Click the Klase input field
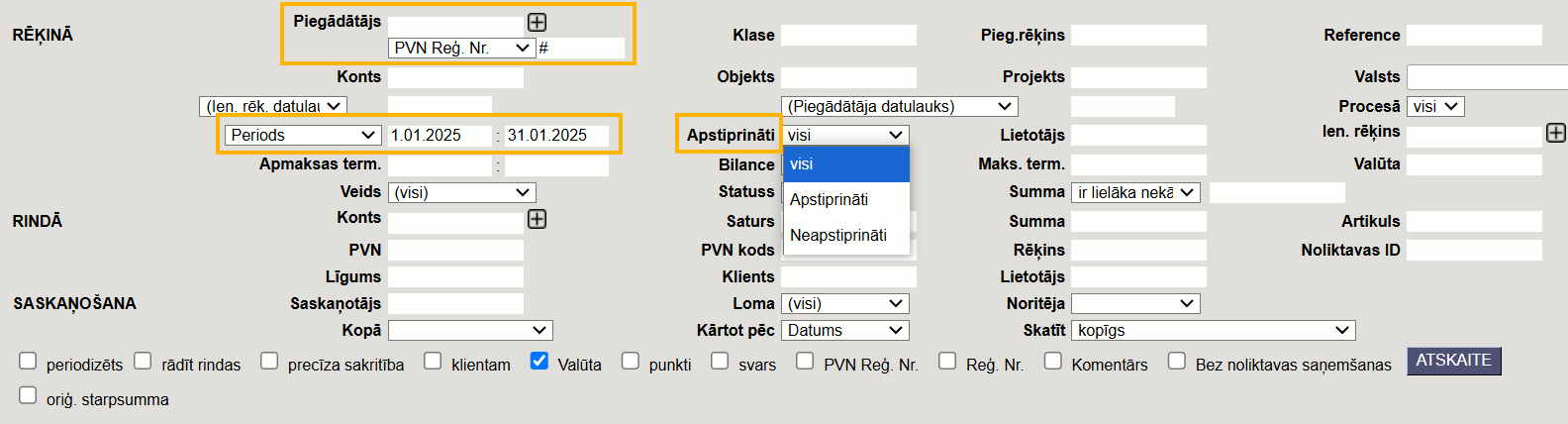Screen dimensions: 1568x424 pos(848,36)
